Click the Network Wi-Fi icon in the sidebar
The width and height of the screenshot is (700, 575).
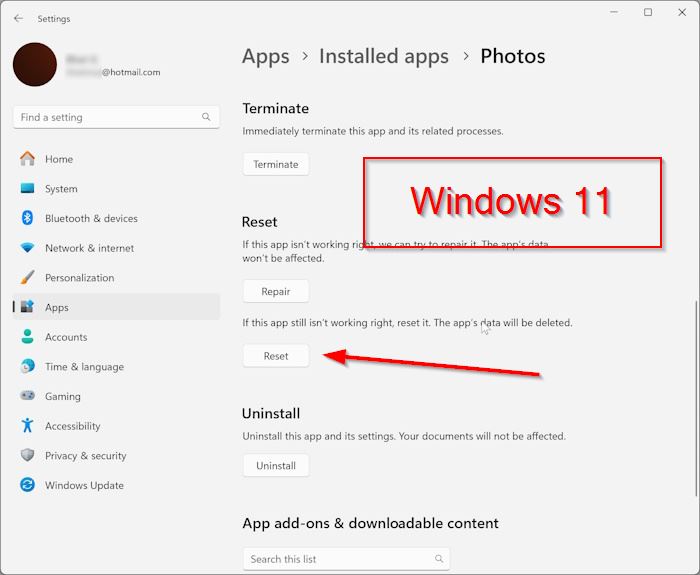click(27, 248)
